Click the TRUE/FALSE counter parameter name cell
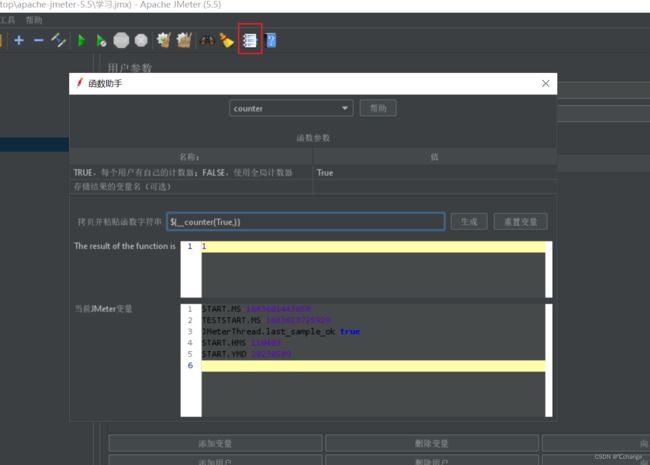Viewport: 650px width, 465px height. pyautogui.click(x=191, y=172)
